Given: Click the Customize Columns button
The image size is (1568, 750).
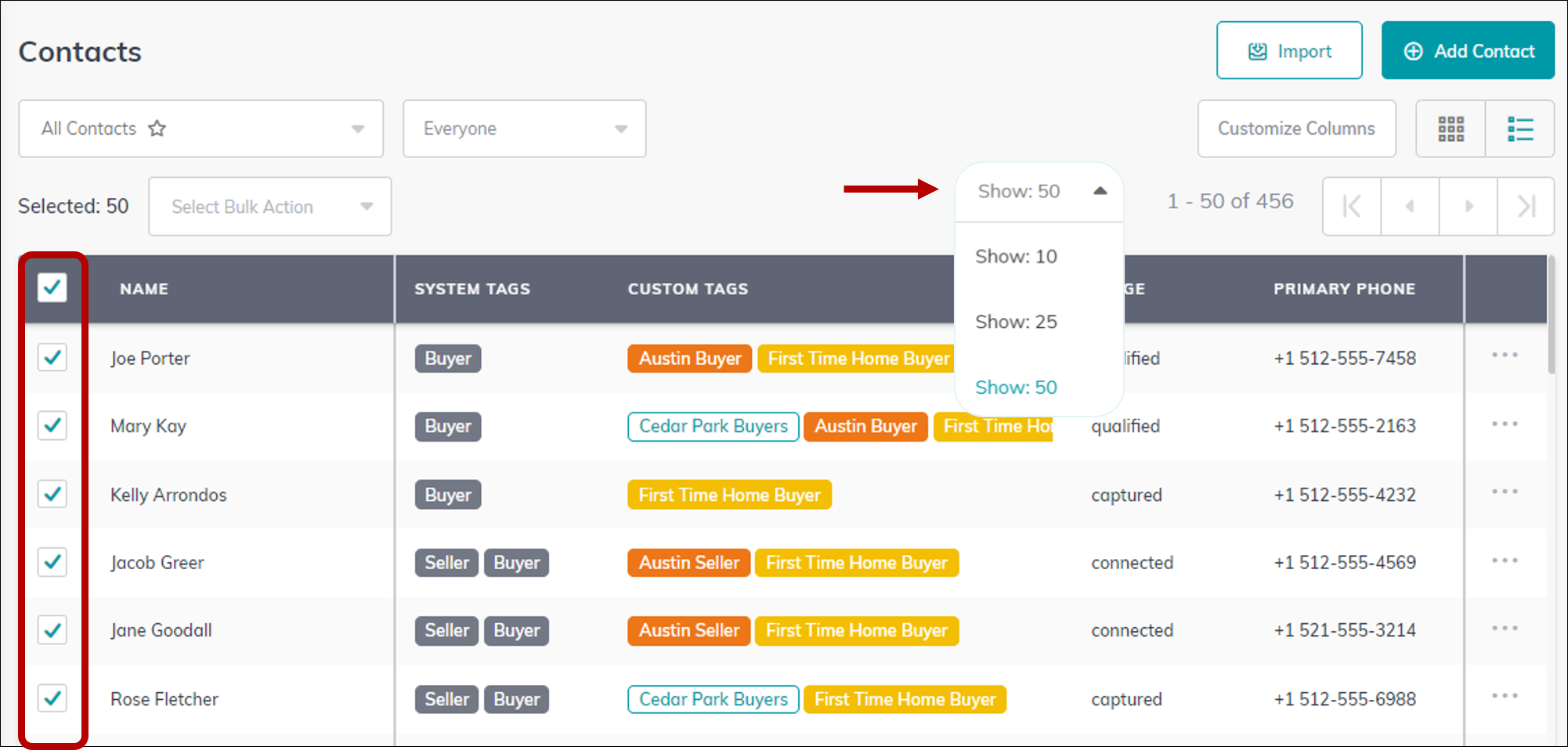Looking at the screenshot, I should [x=1296, y=128].
